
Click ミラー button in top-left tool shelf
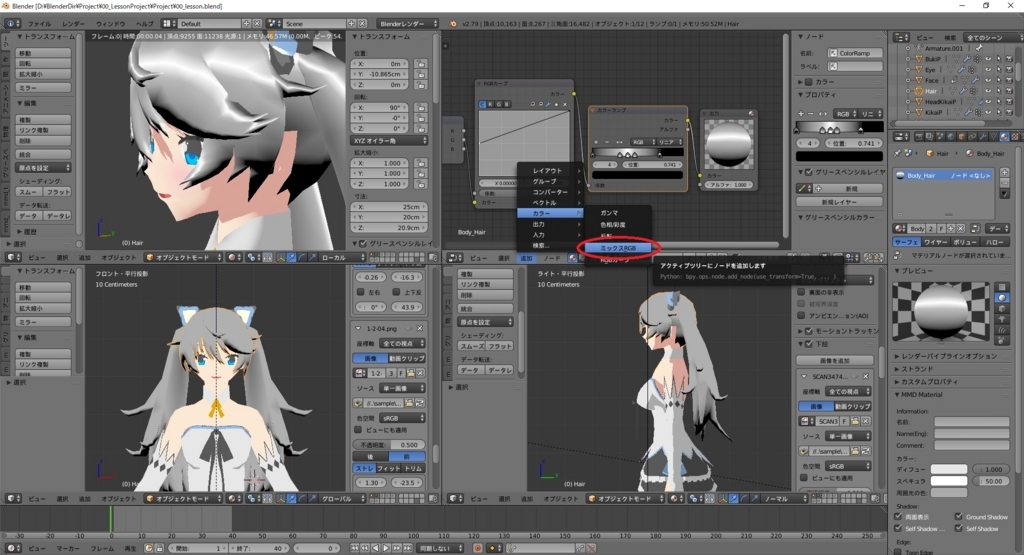[x=43, y=87]
